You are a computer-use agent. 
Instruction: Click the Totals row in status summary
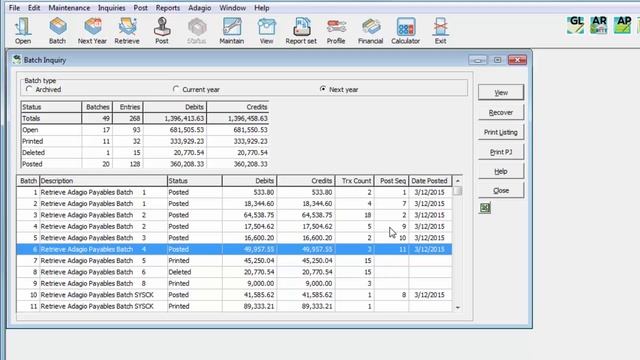[145, 118]
